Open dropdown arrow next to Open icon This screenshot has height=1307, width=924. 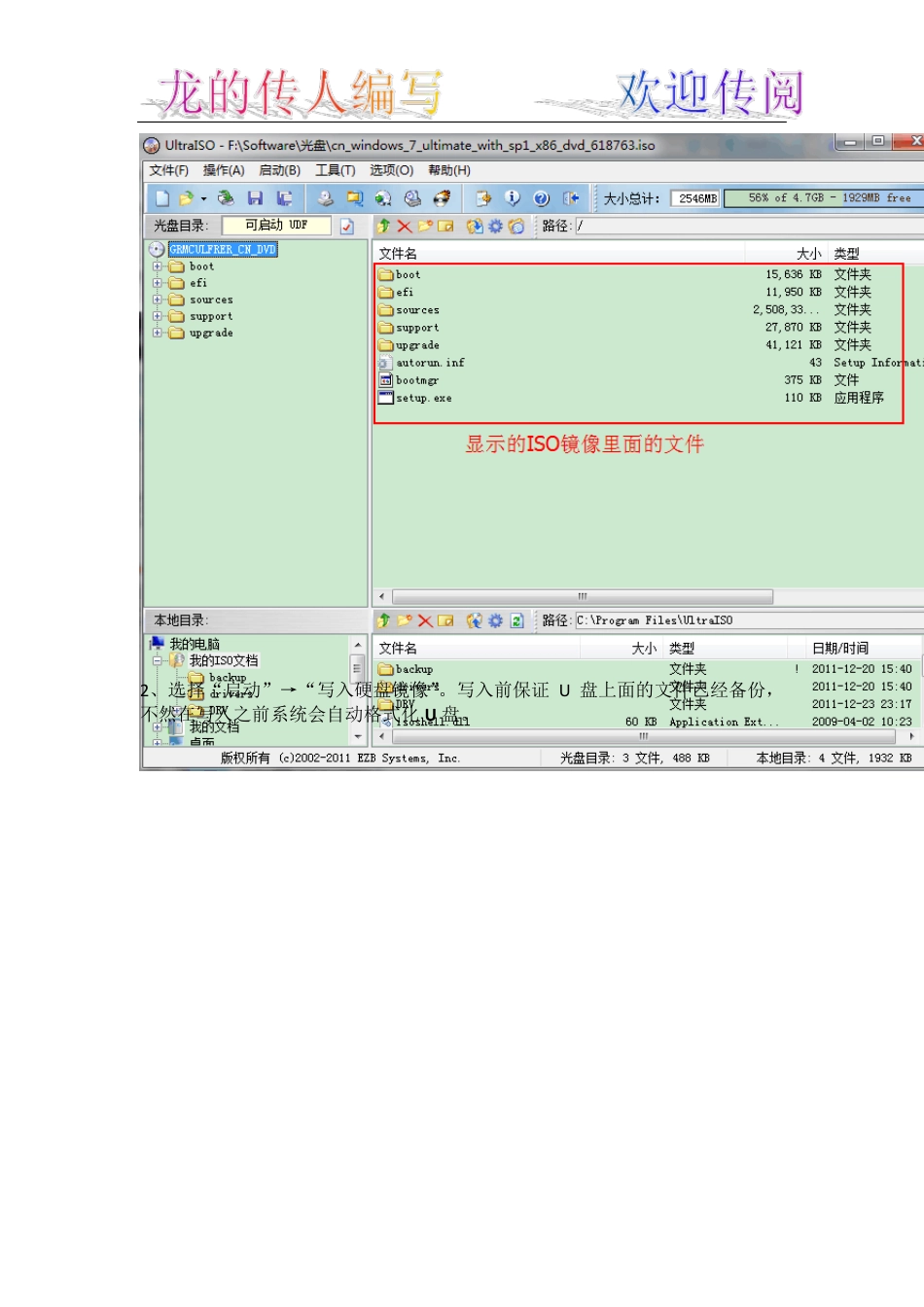(203, 199)
